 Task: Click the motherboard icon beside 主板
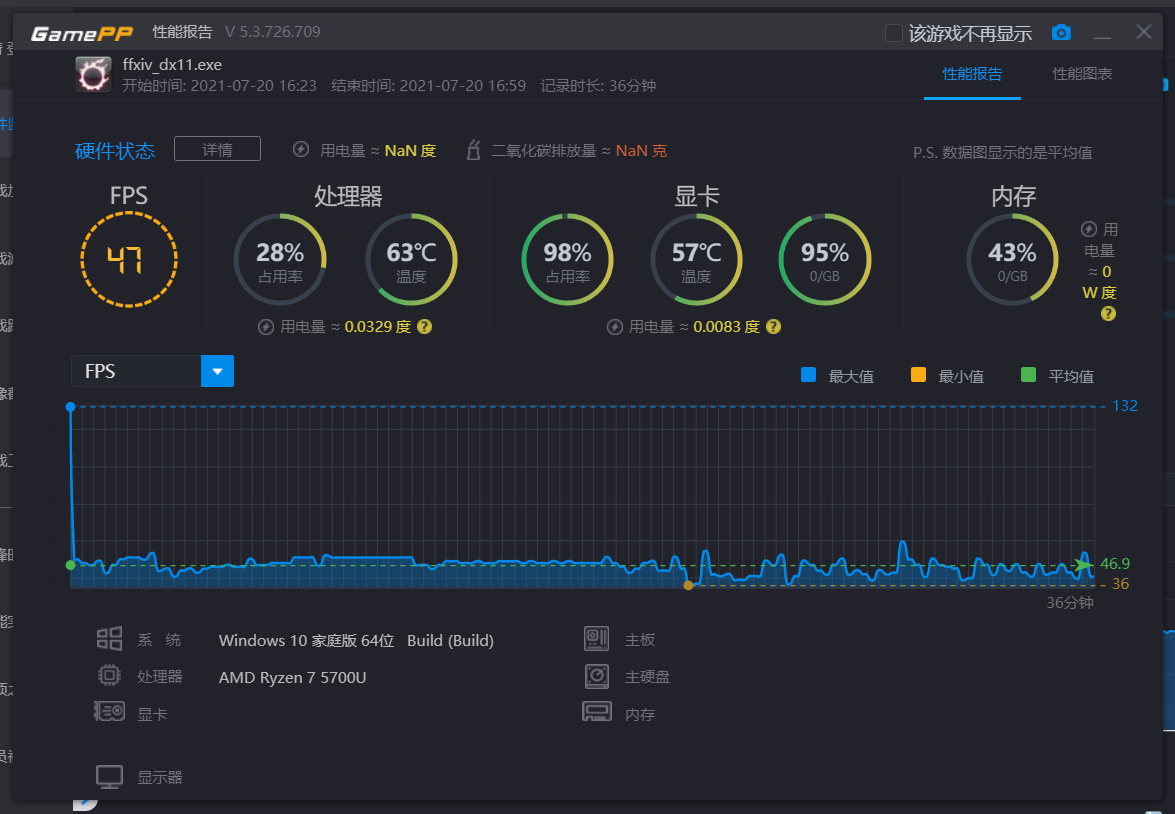click(x=596, y=639)
